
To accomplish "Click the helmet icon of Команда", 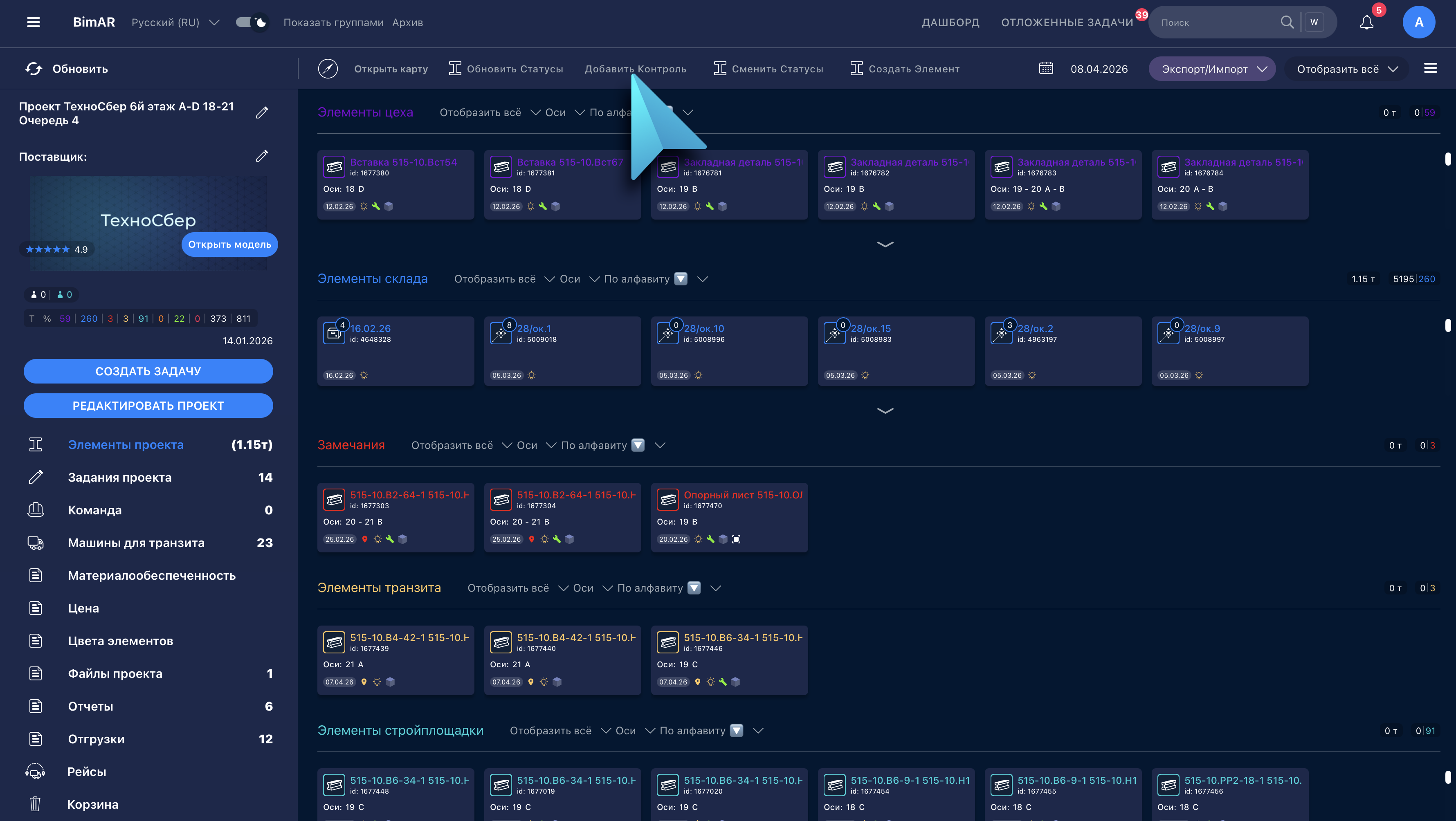I will click(x=36, y=510).
